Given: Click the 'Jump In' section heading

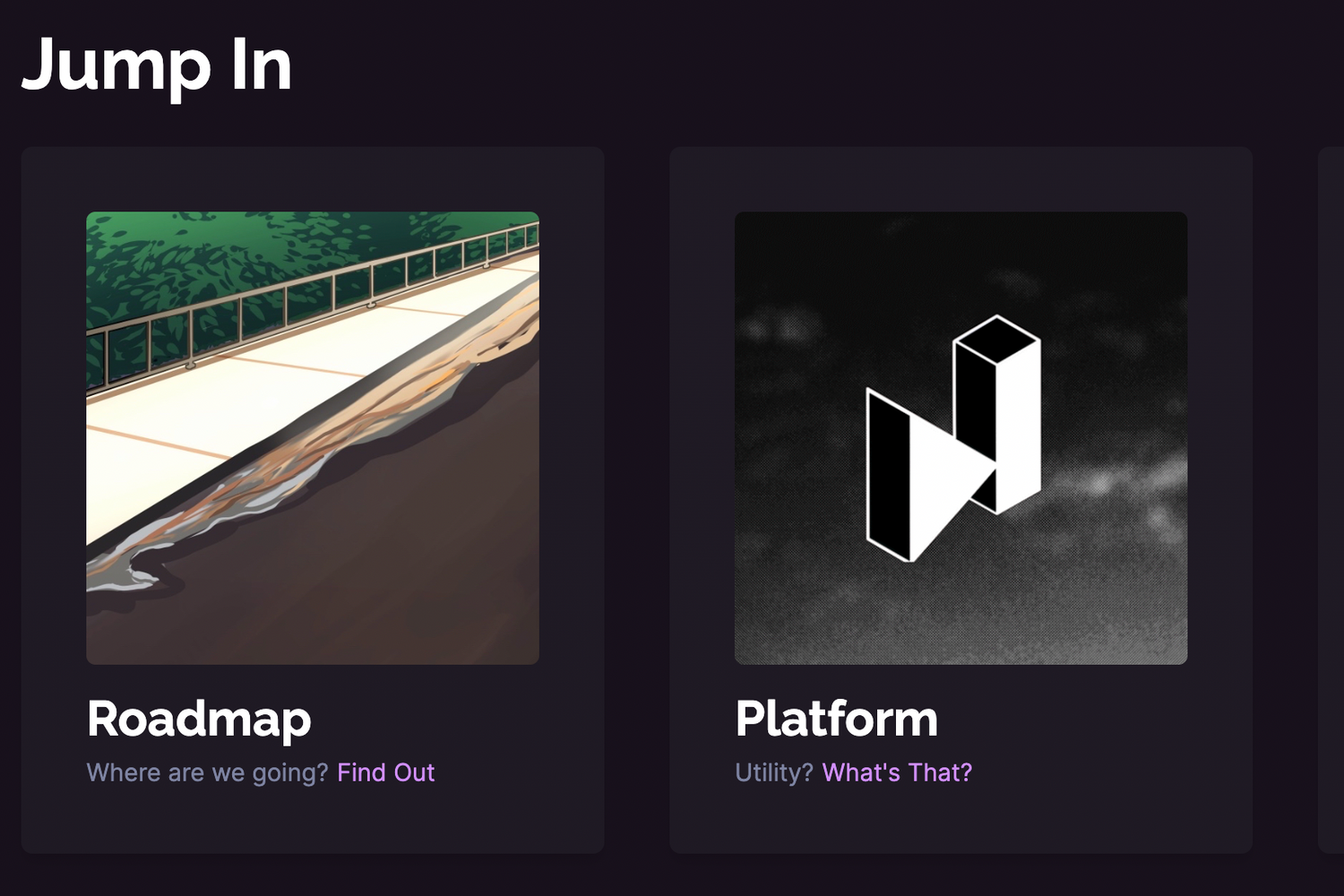Looking at the screenshot, I should (x=157, y=65).
